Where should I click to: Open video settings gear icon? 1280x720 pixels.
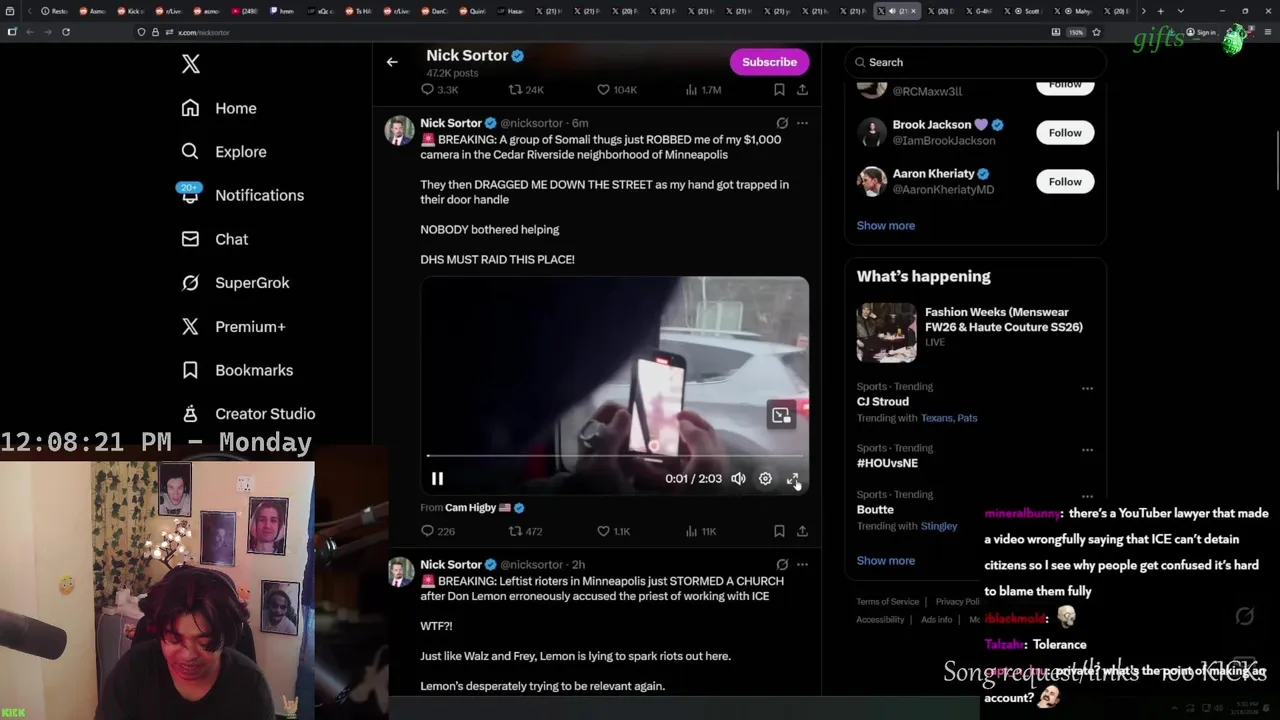pyautogui.click(x=765, y=479)
